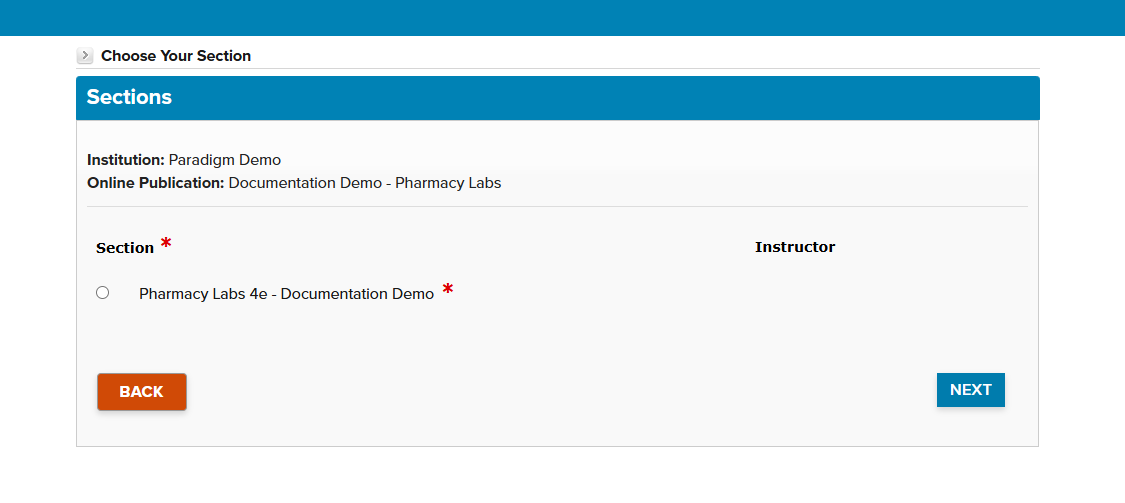Click the Instructor column header
Screen dimensions: 1125x503
[x=795, y=247]
